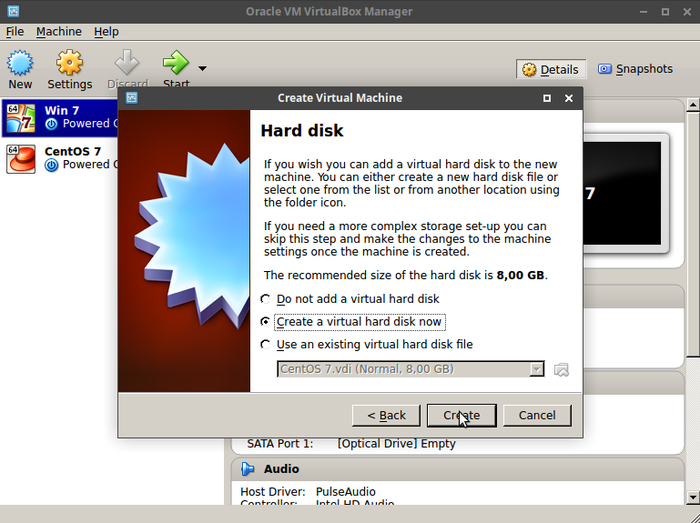Screen dimensions: 700x523
Task: Click the details pane scroll up arrow
Action: [693, 105]
